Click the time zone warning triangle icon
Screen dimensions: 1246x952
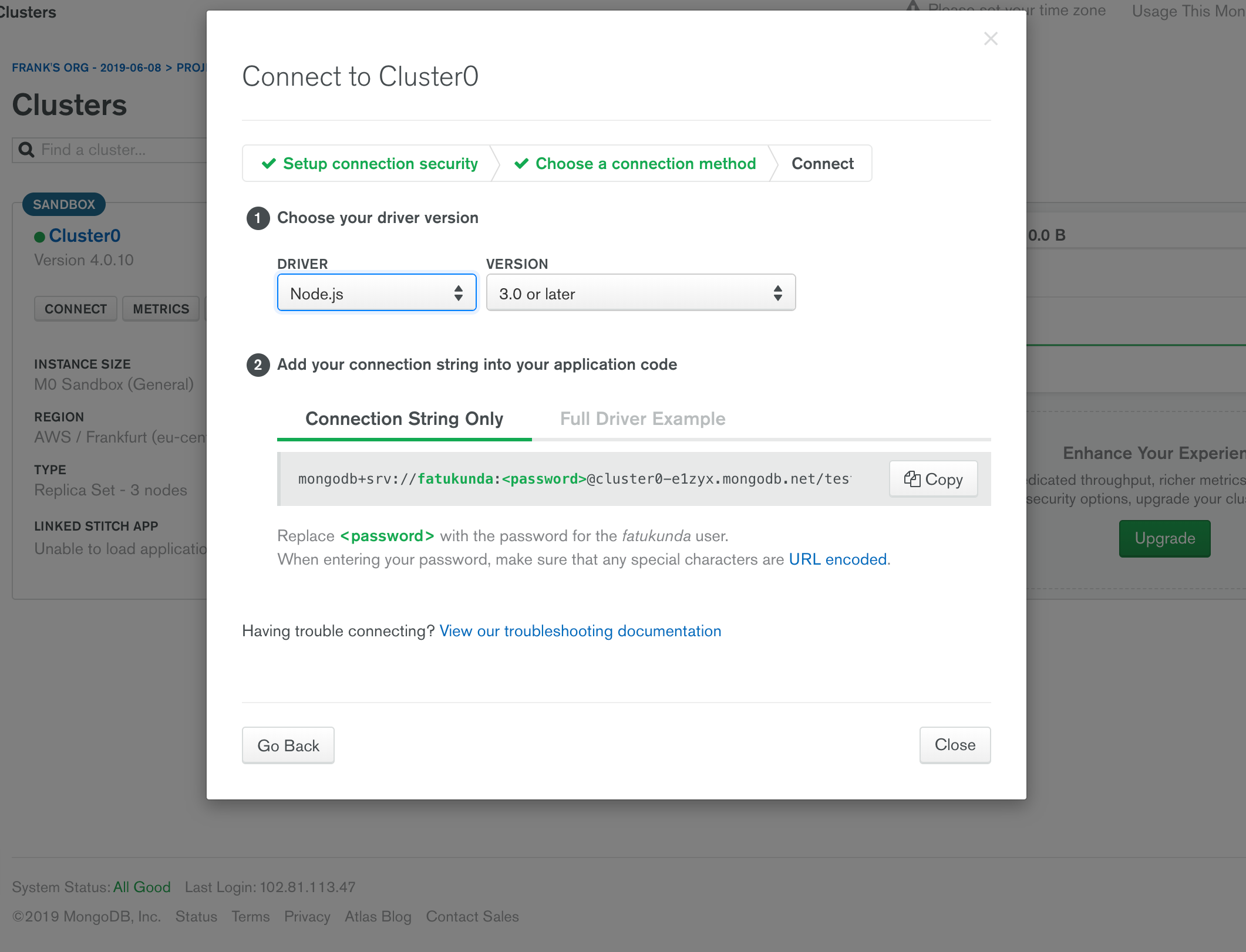click(912, 7)
